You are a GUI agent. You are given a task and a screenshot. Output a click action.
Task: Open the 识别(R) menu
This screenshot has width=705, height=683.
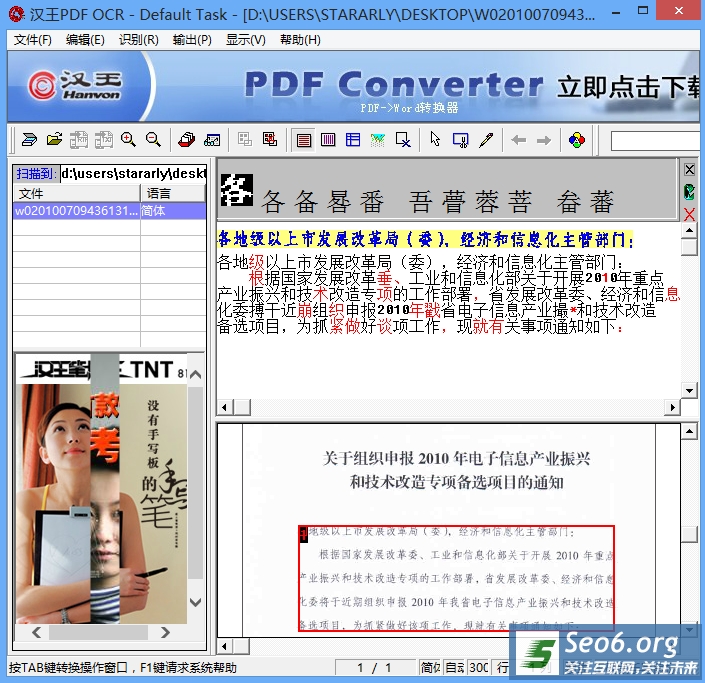138,40
